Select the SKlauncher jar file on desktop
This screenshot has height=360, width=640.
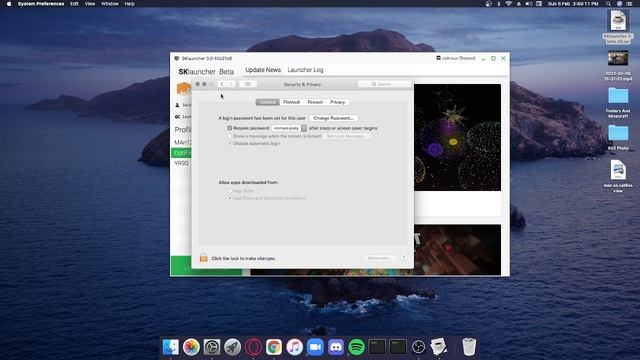point(618,27)
